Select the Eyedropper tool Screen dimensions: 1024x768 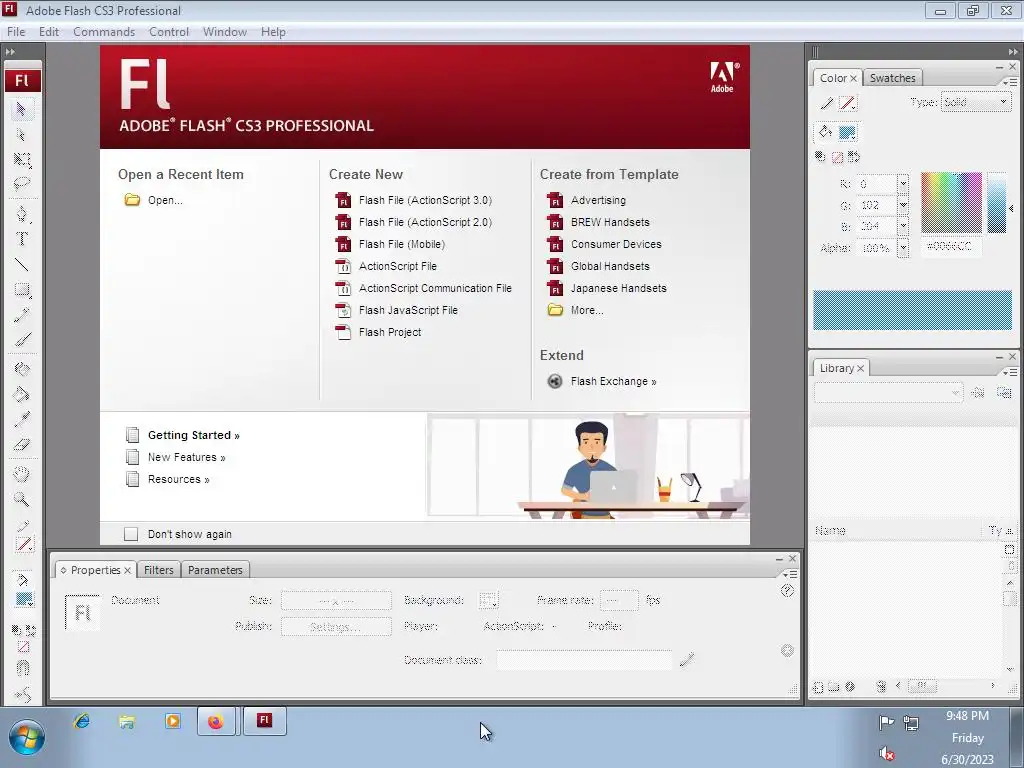22,419
